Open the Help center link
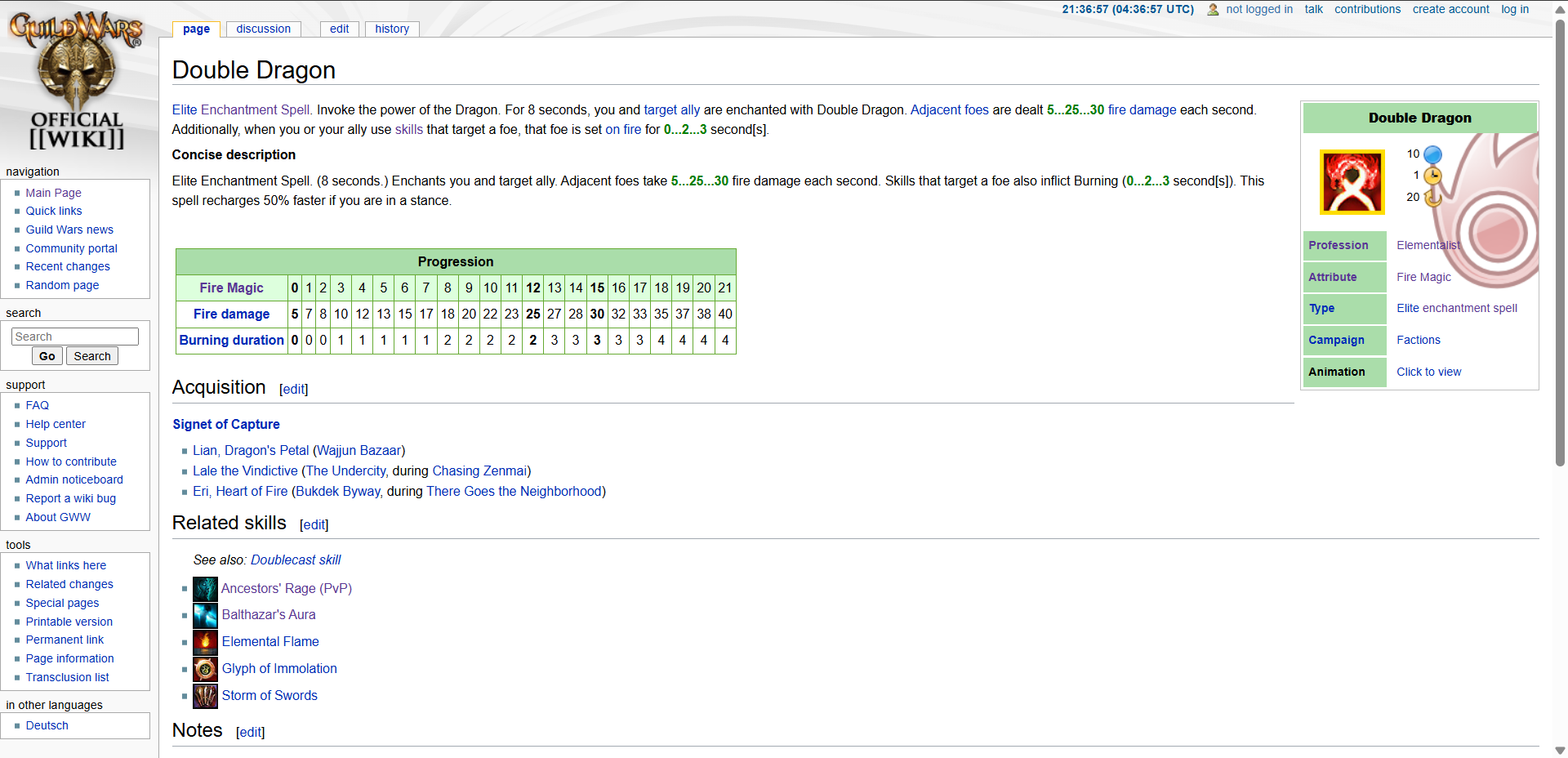The width and height of the screenshot is (1568, 758). (56, 424)
